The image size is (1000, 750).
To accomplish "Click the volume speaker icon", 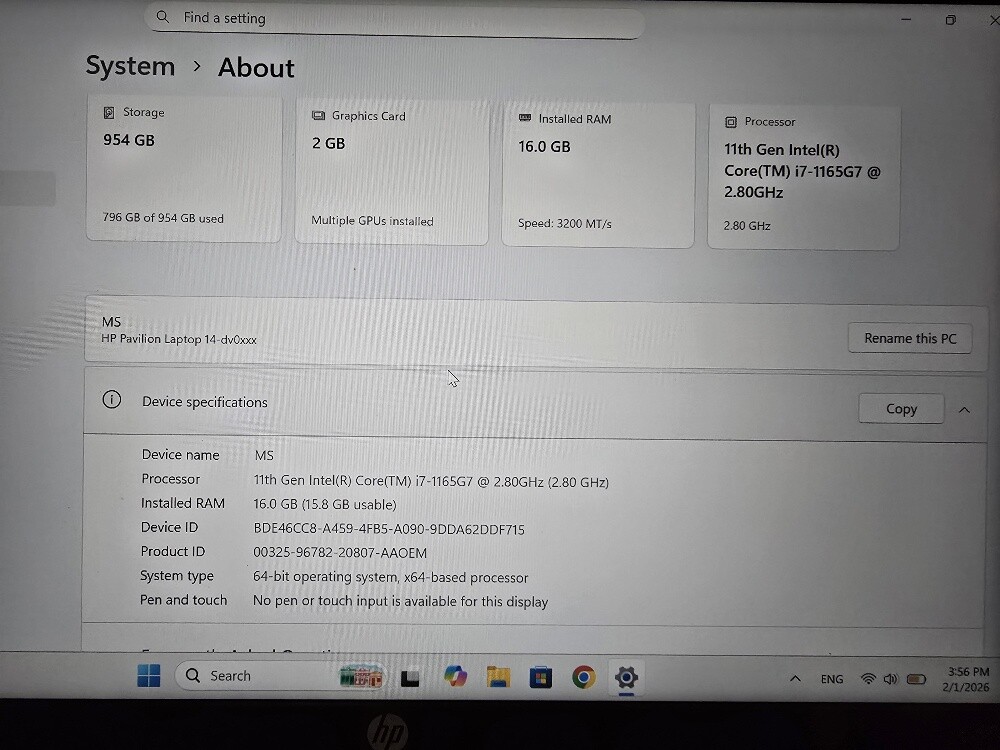I will coord(890,679).
